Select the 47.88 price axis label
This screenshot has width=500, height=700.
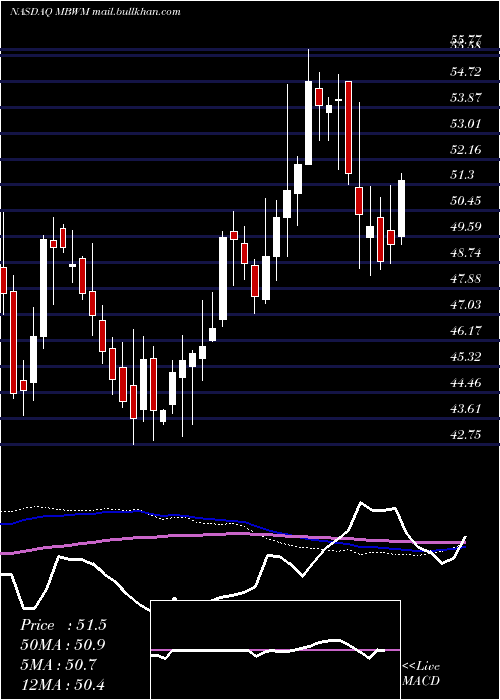tap(466, 279)
